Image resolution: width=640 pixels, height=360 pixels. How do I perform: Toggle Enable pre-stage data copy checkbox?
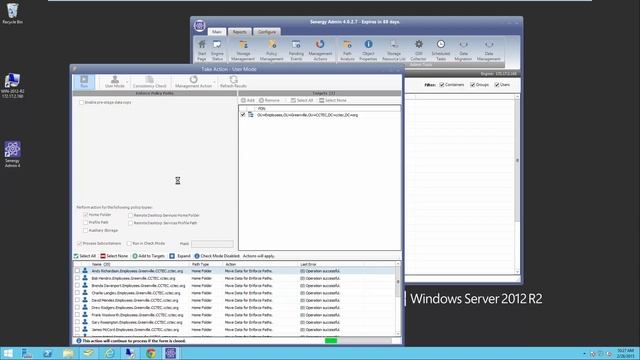tap(81, 102)
